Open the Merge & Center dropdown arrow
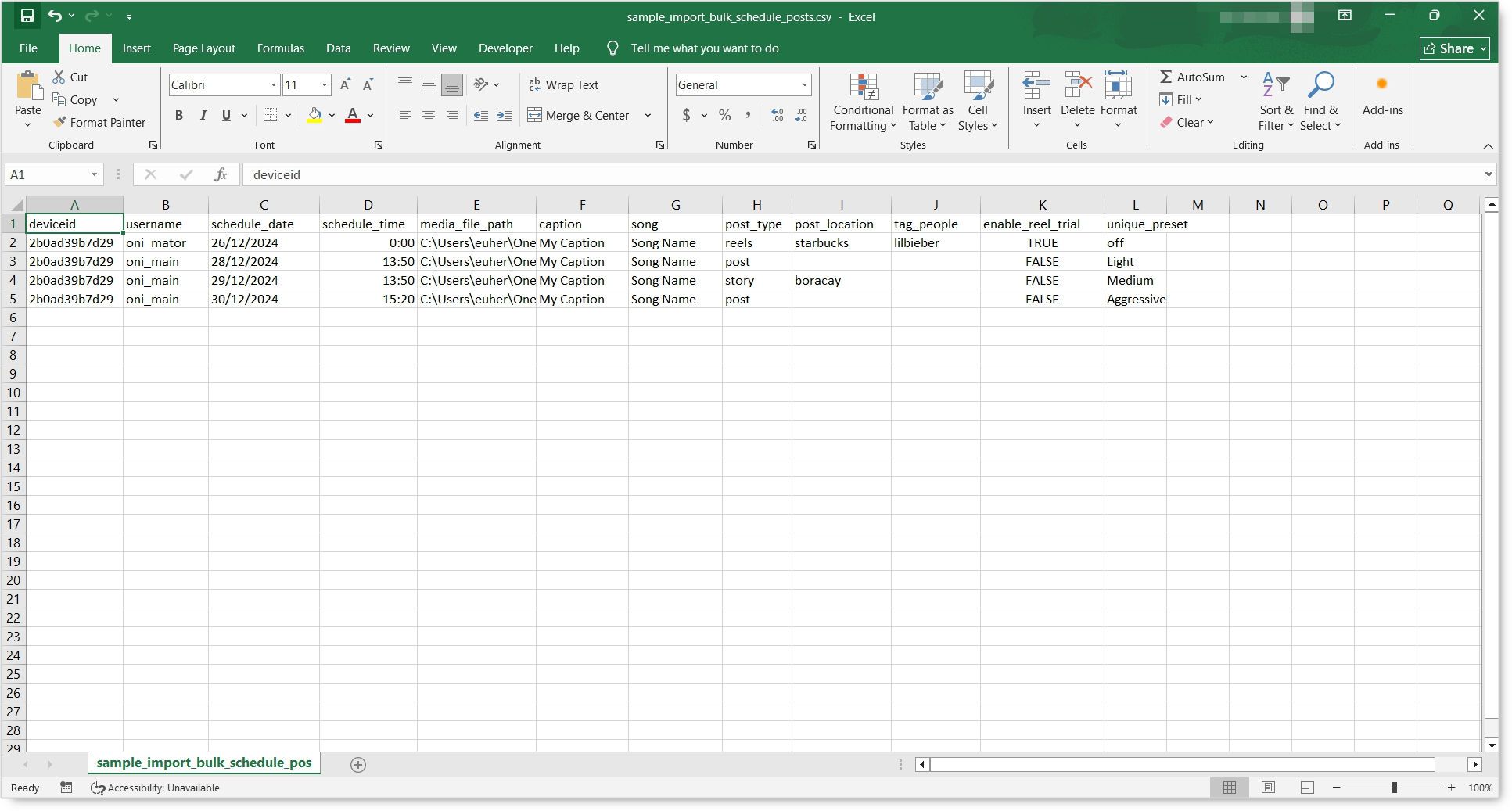The image size is (1512, 811). pyautogui.click(x=648, y=115)
